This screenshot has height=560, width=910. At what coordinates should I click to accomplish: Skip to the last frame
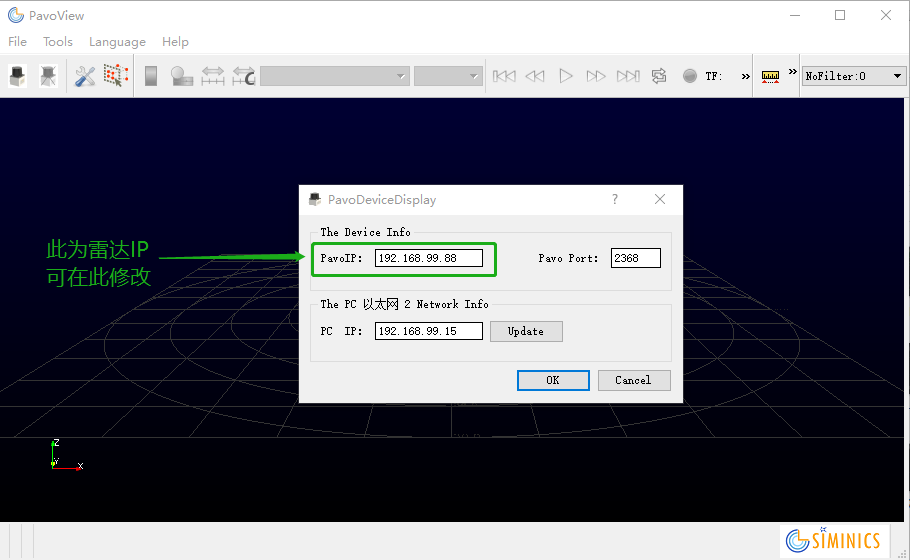click(628, 76)
